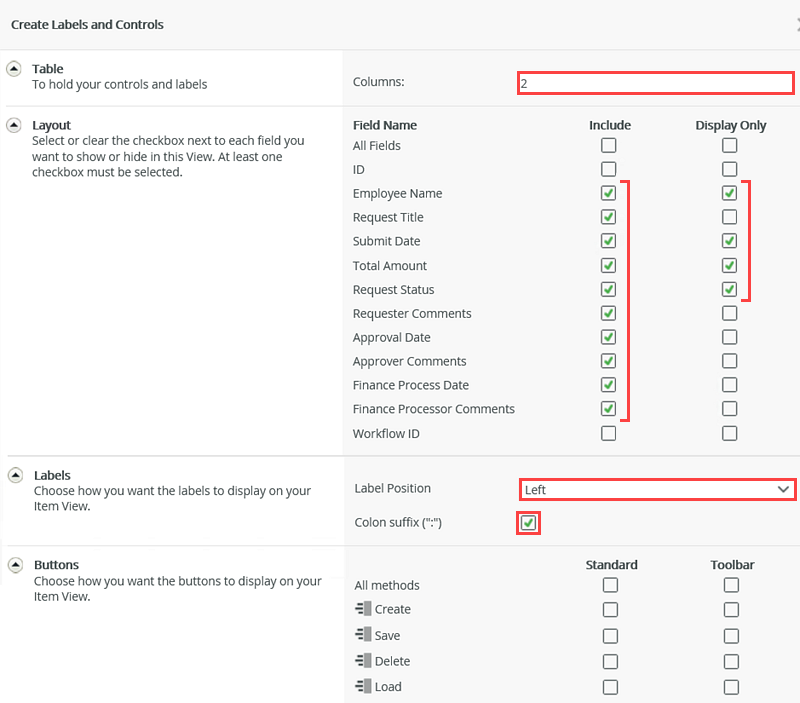Disable Display Only for Submit Date
The height and width of the screenshot is (703, 800).
pos(729,241)
